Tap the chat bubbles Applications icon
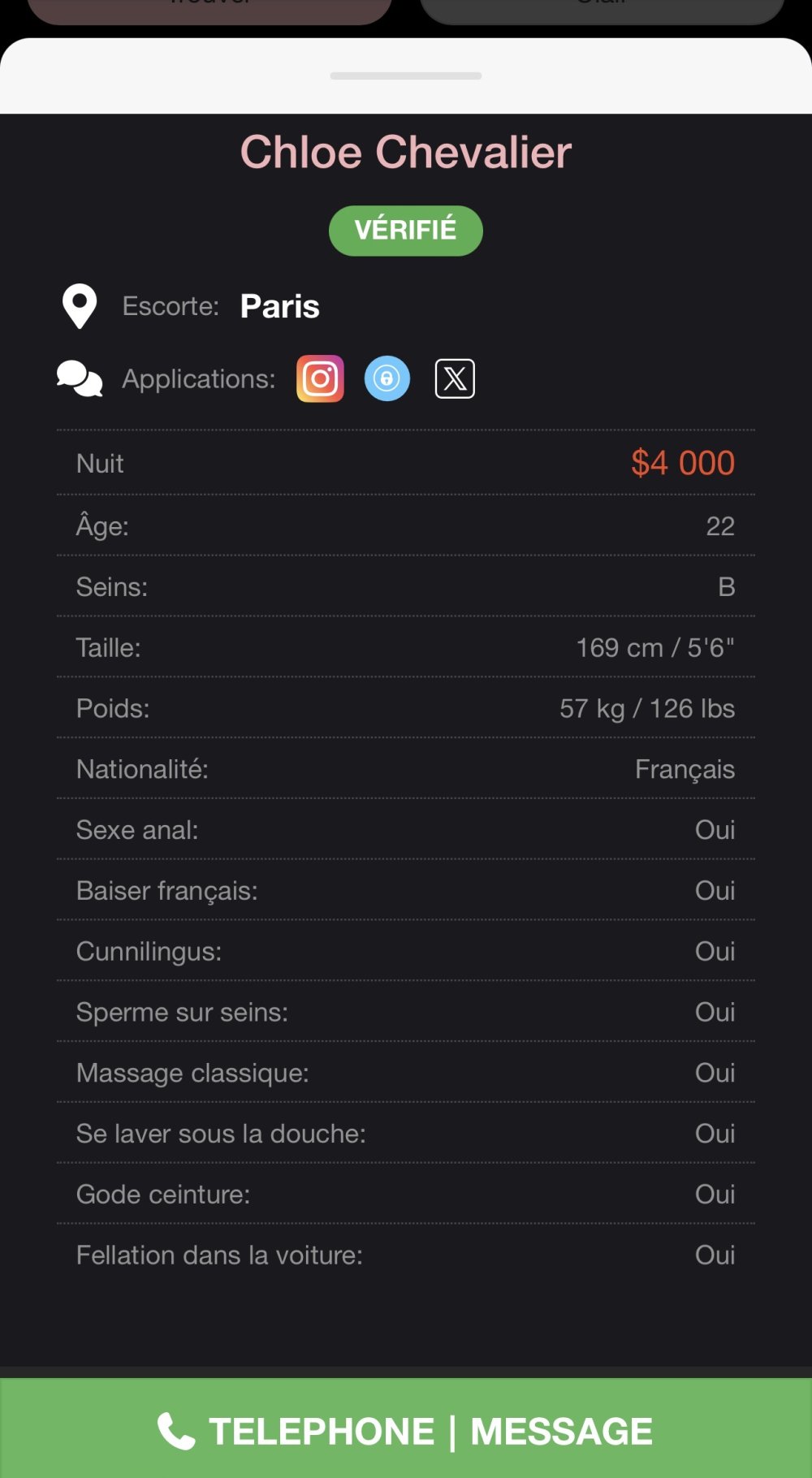 (x=80, y=378)
